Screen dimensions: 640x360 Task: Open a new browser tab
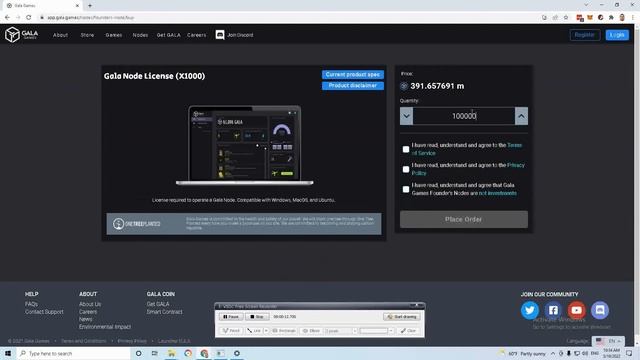[90, 6]
